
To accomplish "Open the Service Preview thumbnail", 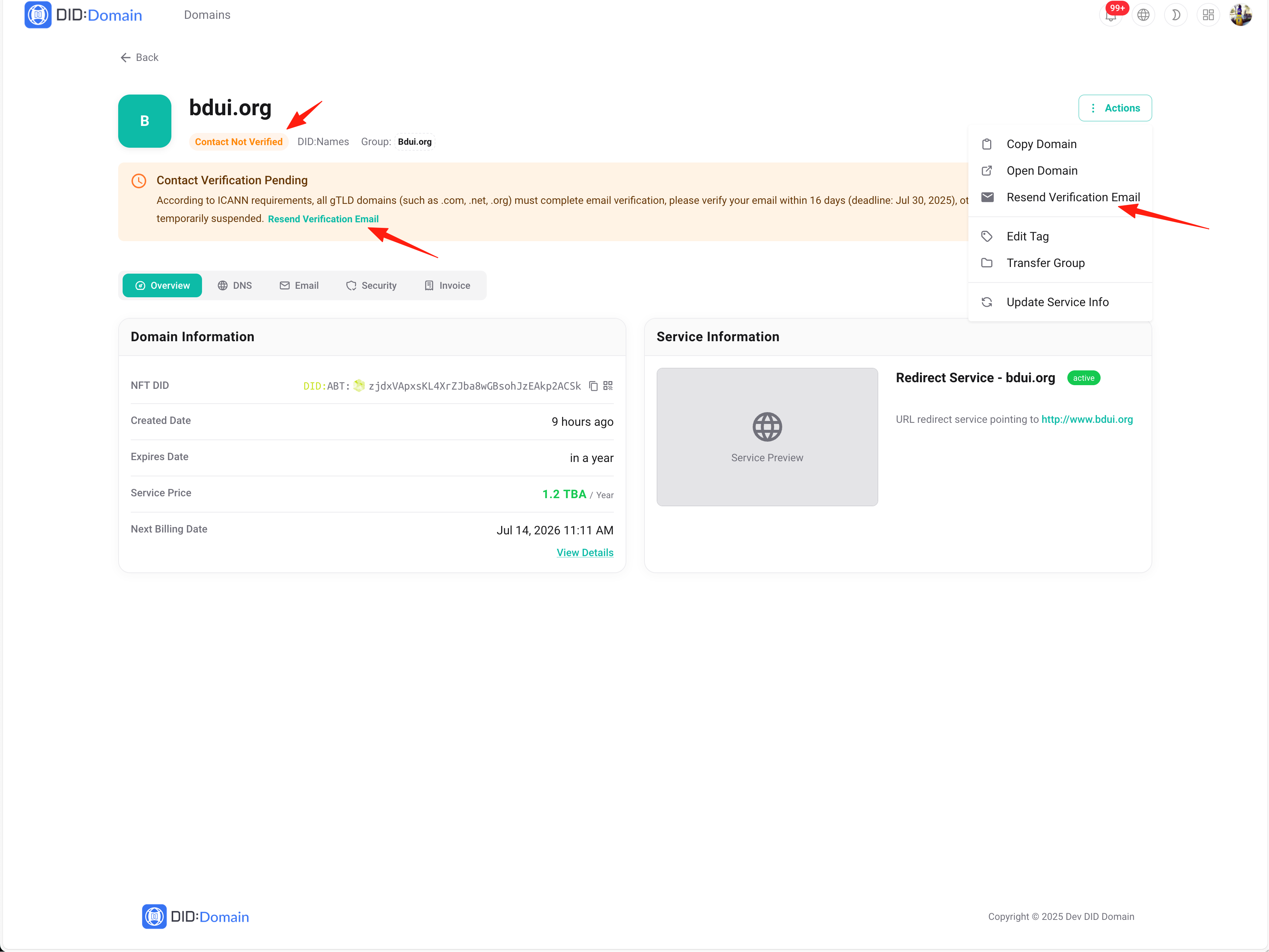I will [x=766, y=437].
